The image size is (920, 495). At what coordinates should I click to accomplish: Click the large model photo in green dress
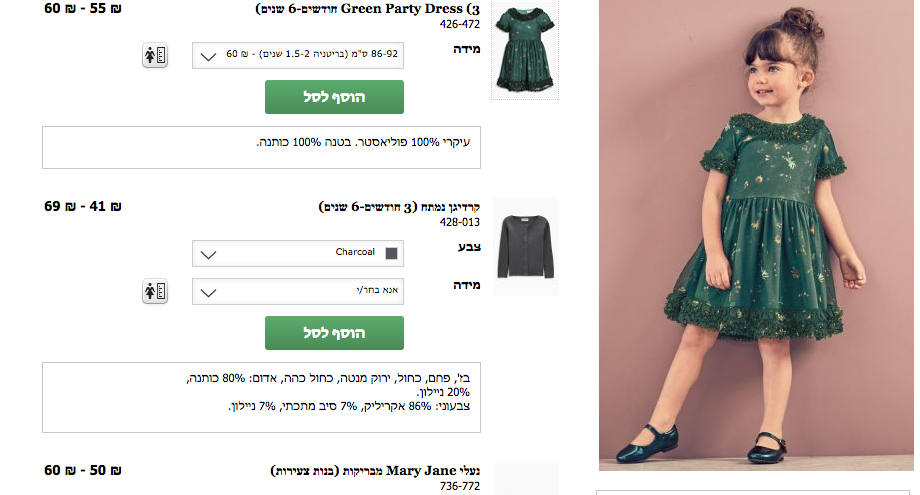click(x=755, y=235)
